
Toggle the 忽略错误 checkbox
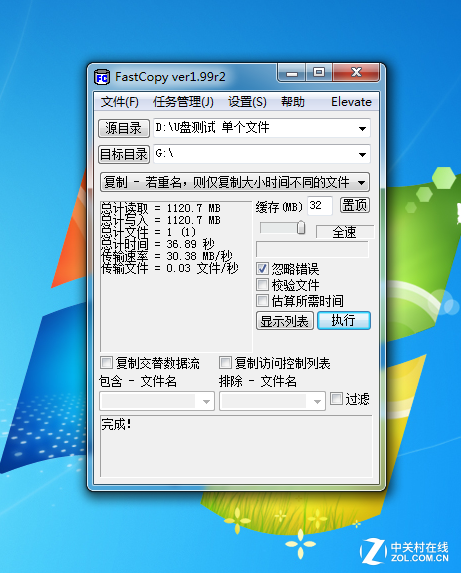(x=262, y=269)
